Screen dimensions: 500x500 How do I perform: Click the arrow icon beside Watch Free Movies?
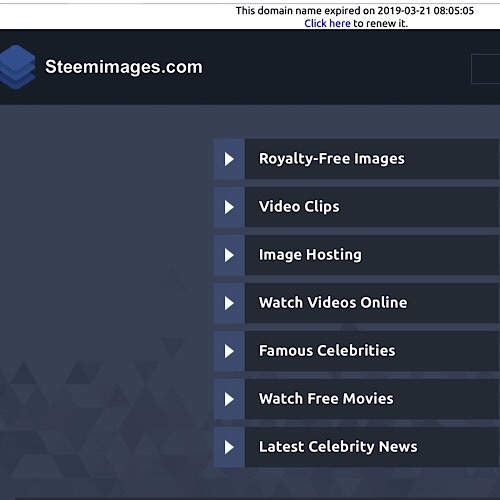(229, 399)
